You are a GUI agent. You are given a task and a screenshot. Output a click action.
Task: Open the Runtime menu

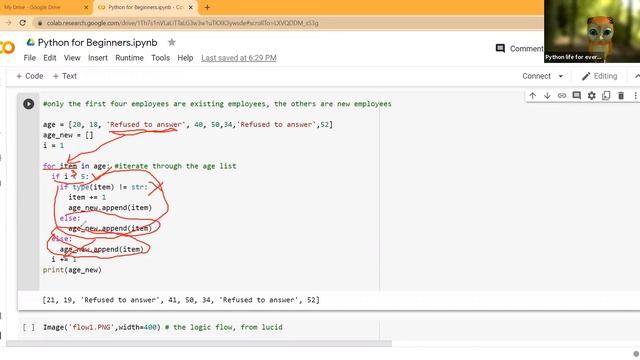coord(129,58)
